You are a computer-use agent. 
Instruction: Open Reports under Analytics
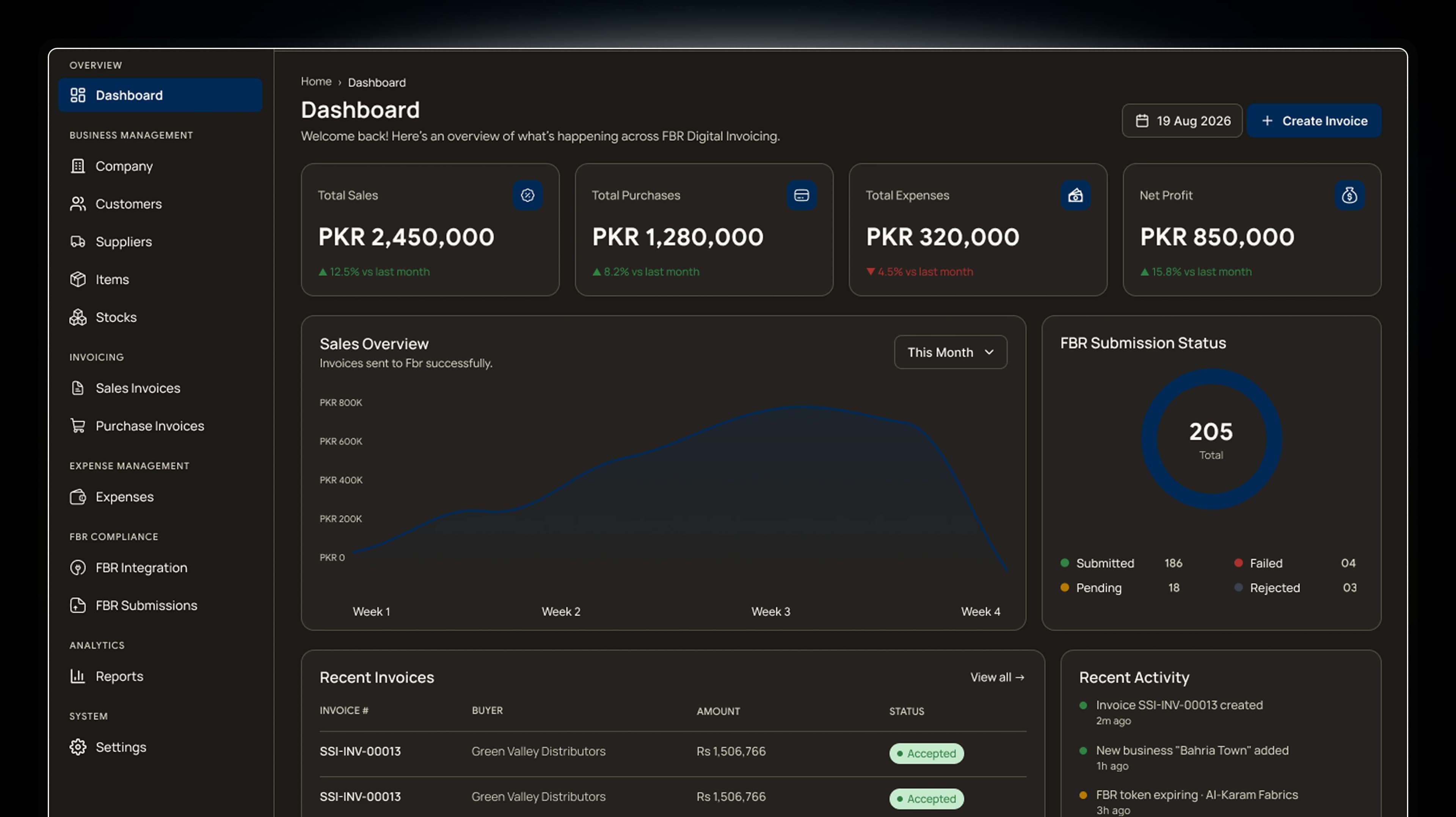pyautogui.click(x=160, y=676)
